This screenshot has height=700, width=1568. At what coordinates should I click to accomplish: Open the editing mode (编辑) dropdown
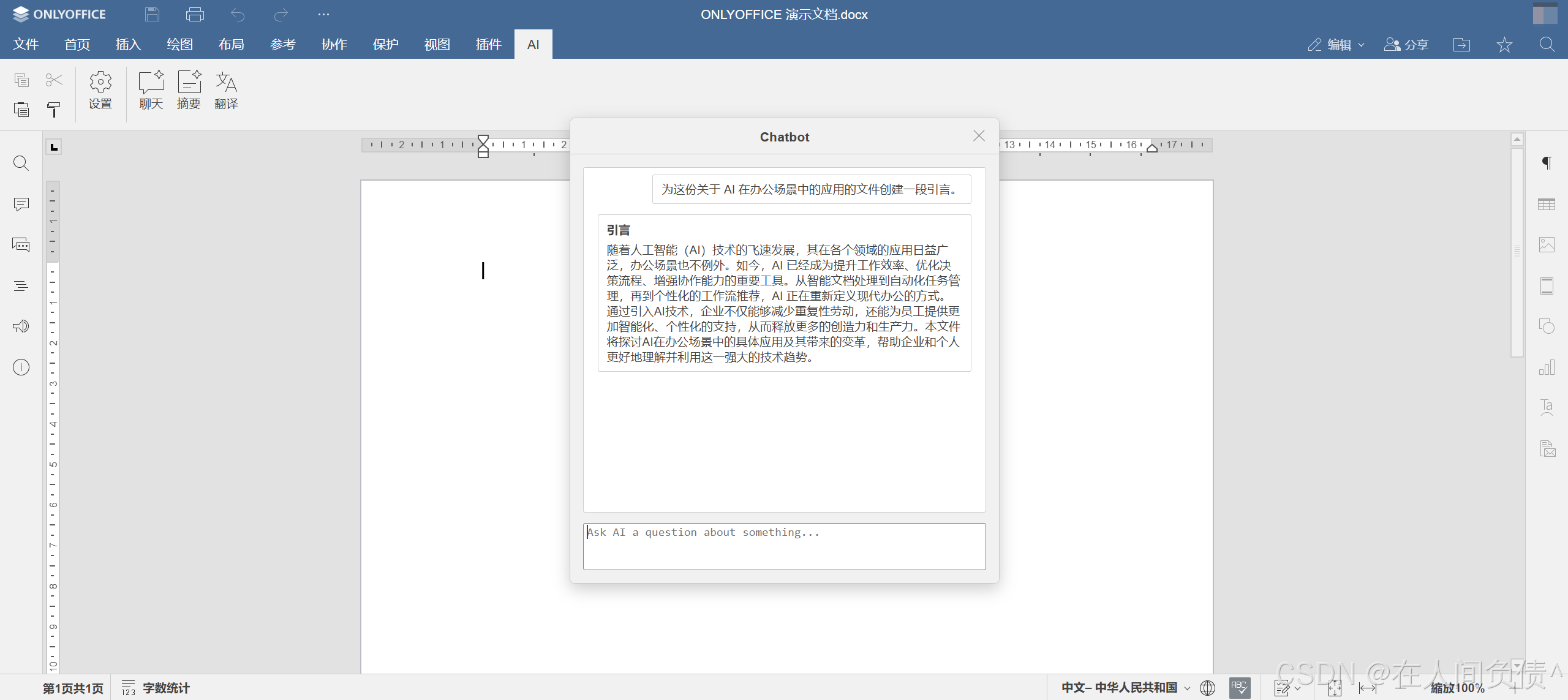(1335, 43)
